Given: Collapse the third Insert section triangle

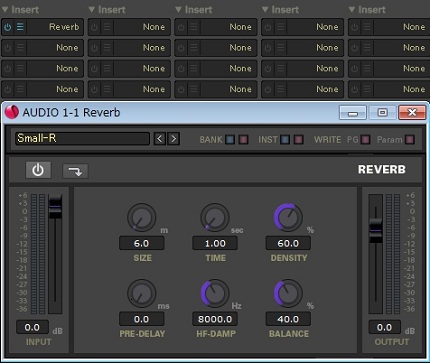Looking at the screenshot, I should (178, 9).
